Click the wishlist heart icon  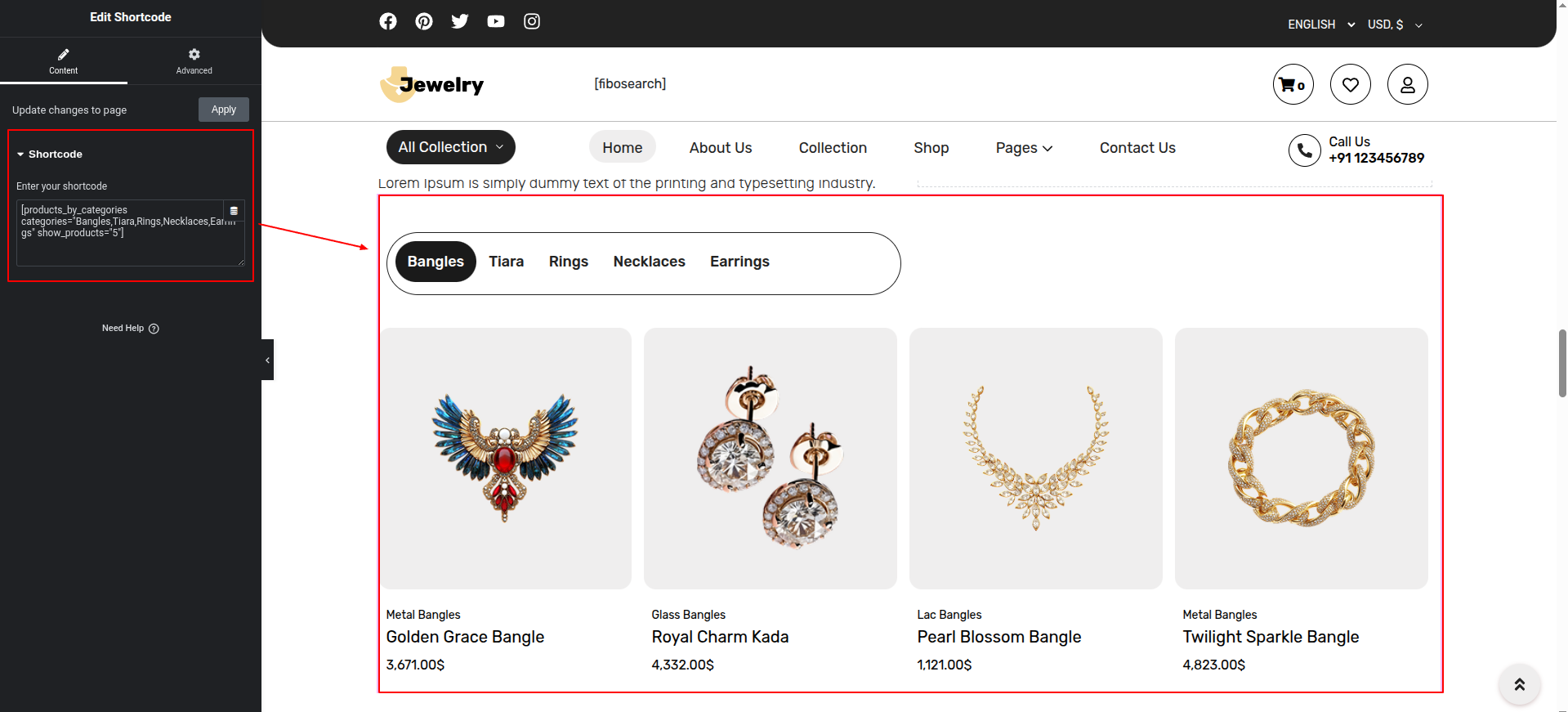pyautogui.click(x=1350, y=84)
